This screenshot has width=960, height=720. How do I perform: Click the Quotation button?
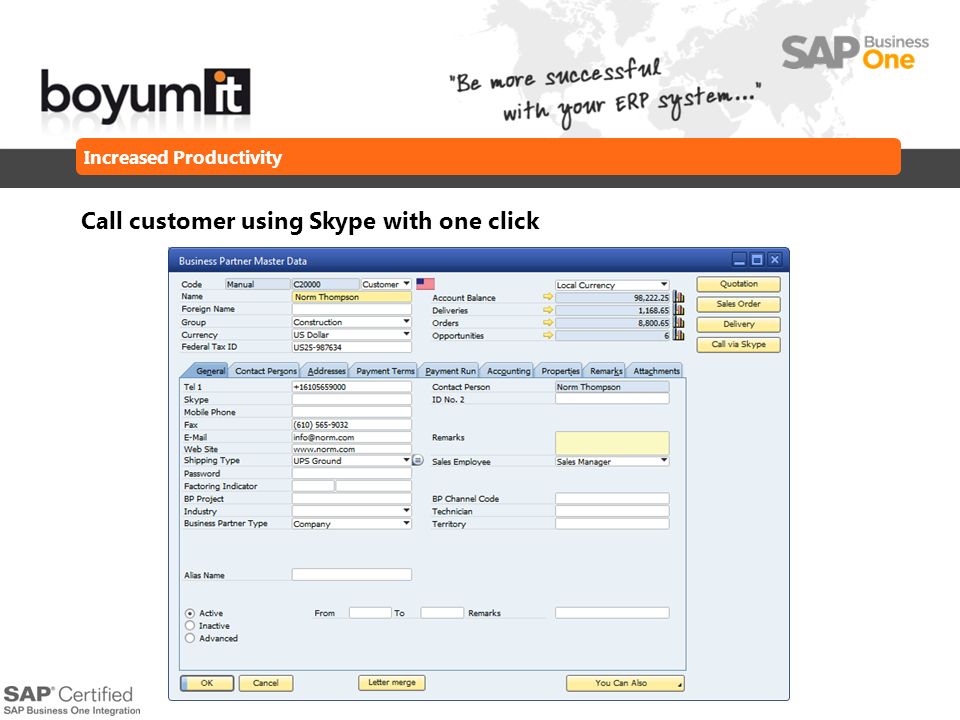coord(738,284)
